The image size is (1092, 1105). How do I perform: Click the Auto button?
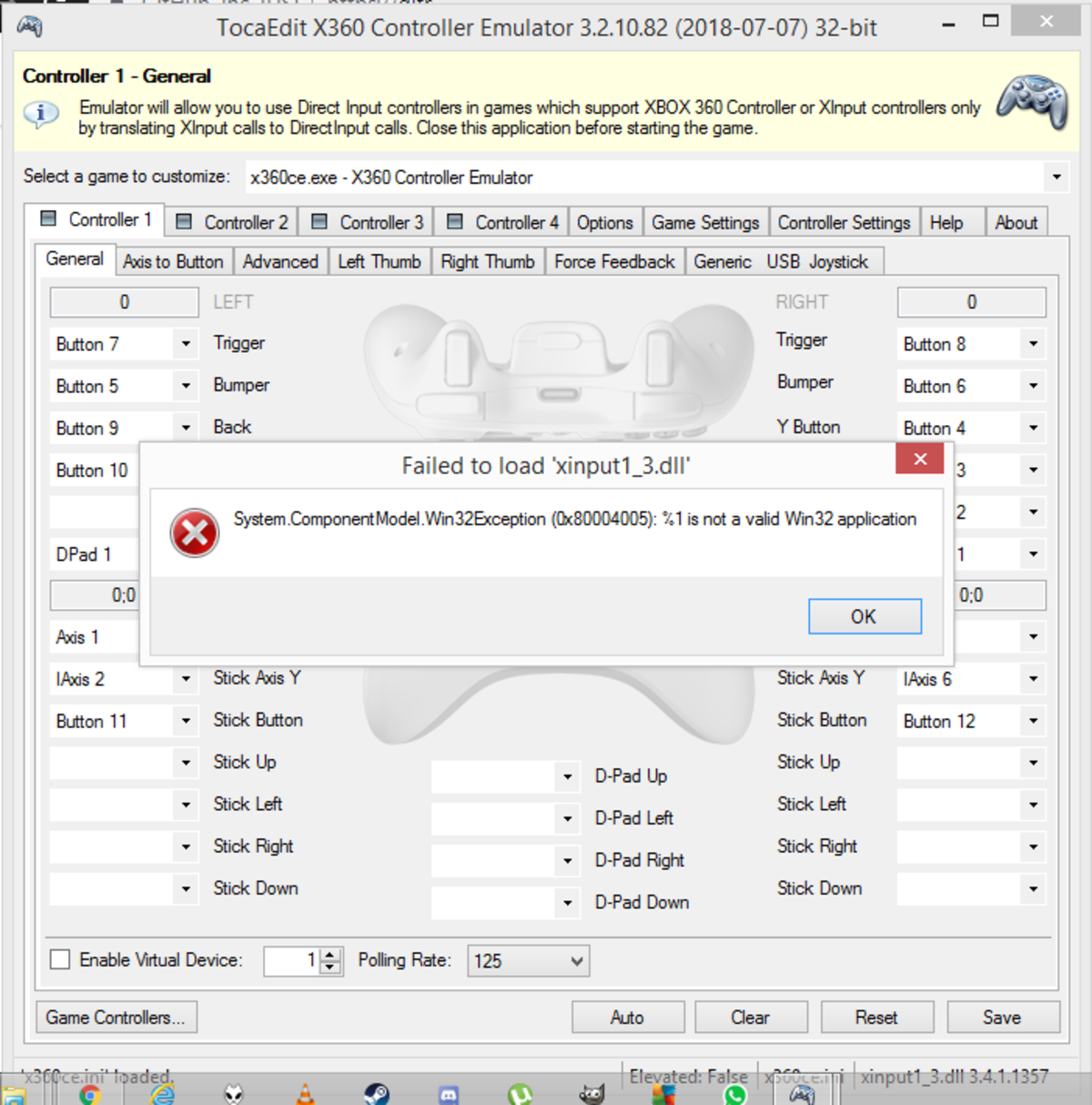[628, 1018]
